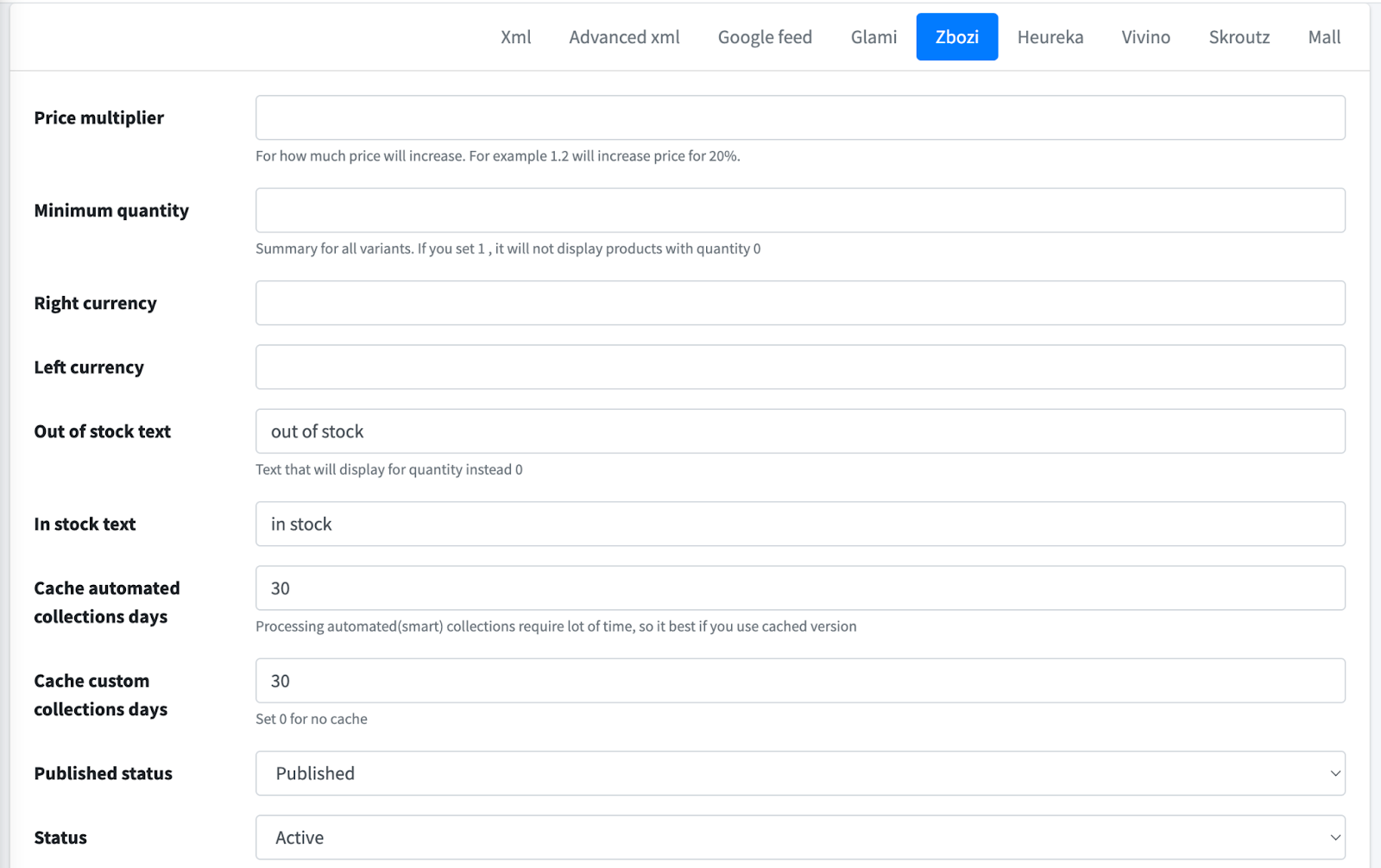1381x868 pixels.
Task: Select the Google feed tab
Action: coord(765,37)
